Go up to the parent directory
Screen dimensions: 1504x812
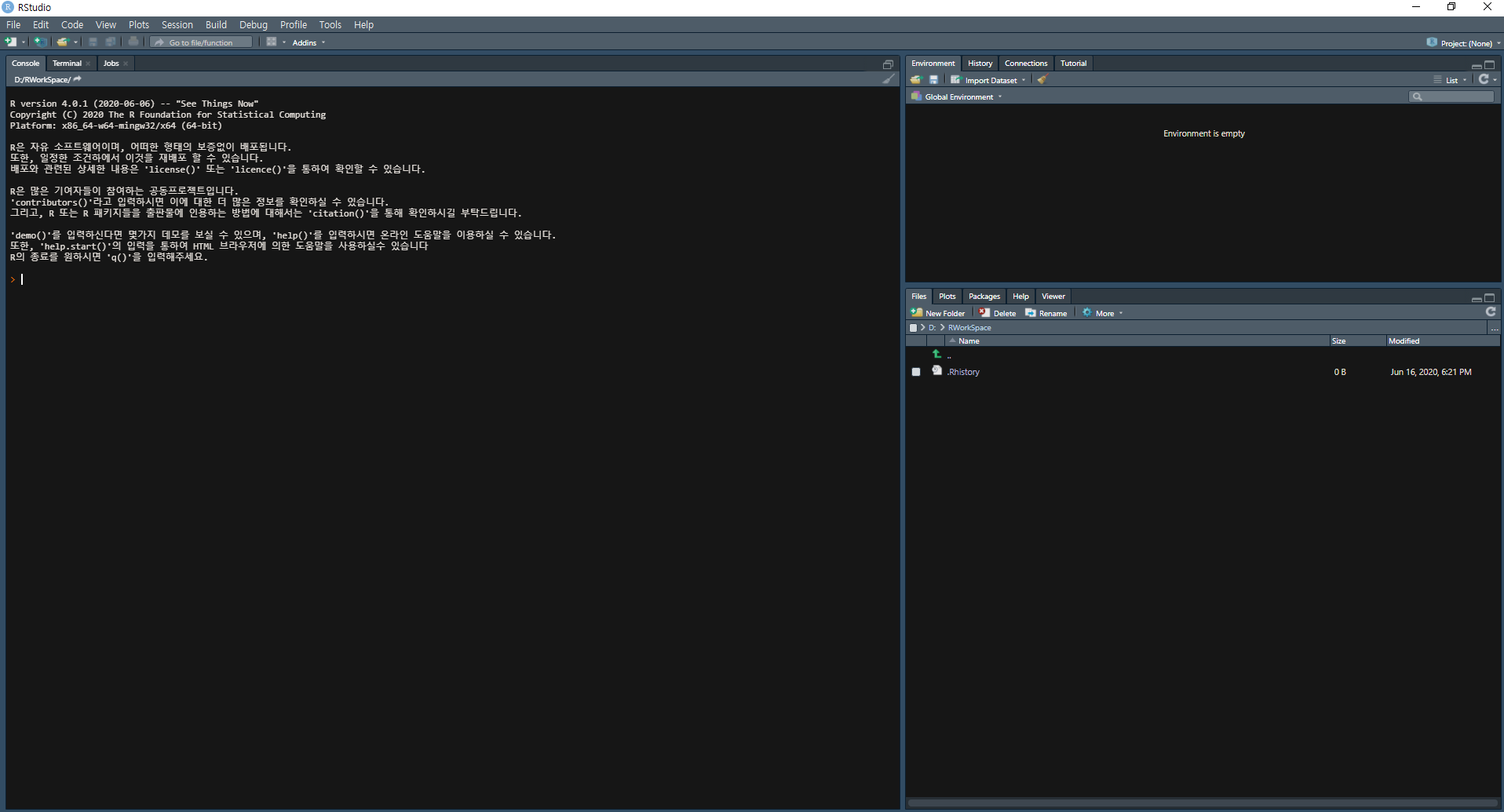pos(937,355)
